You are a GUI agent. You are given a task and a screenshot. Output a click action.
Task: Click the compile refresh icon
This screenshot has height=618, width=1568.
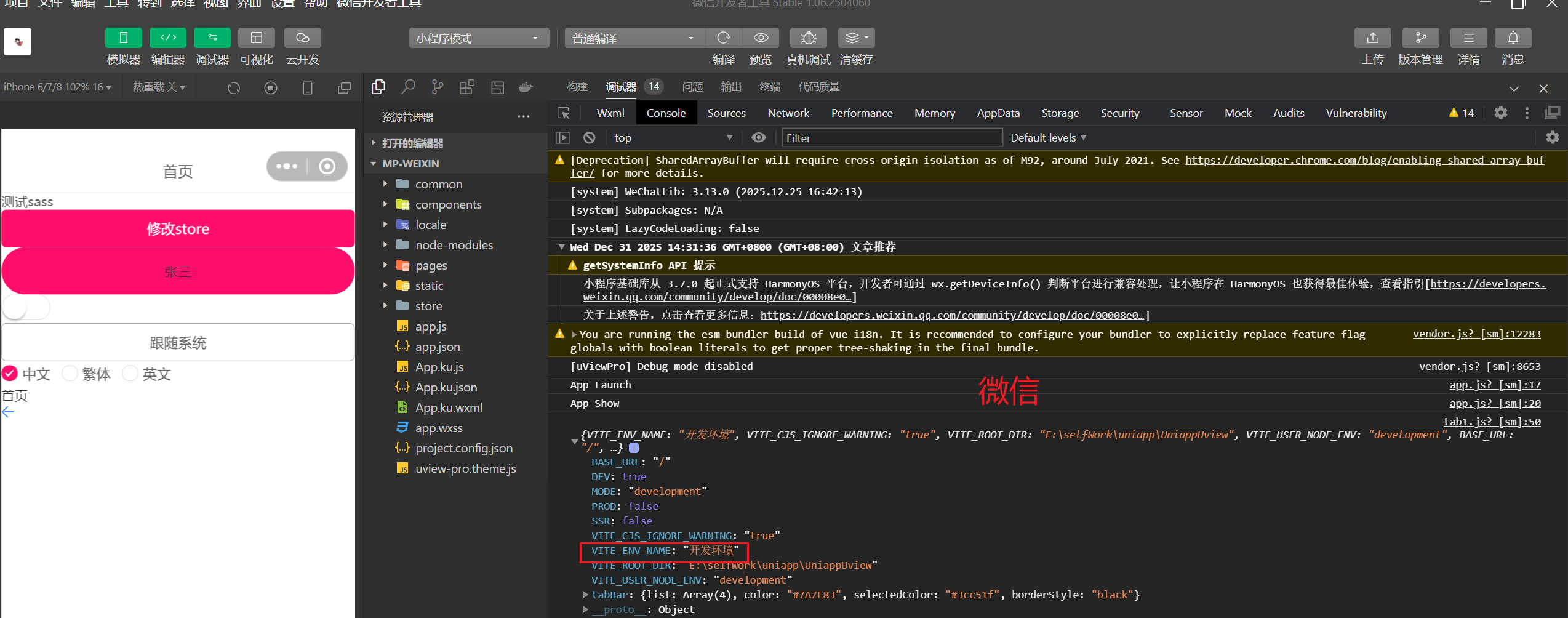[724, 38]
